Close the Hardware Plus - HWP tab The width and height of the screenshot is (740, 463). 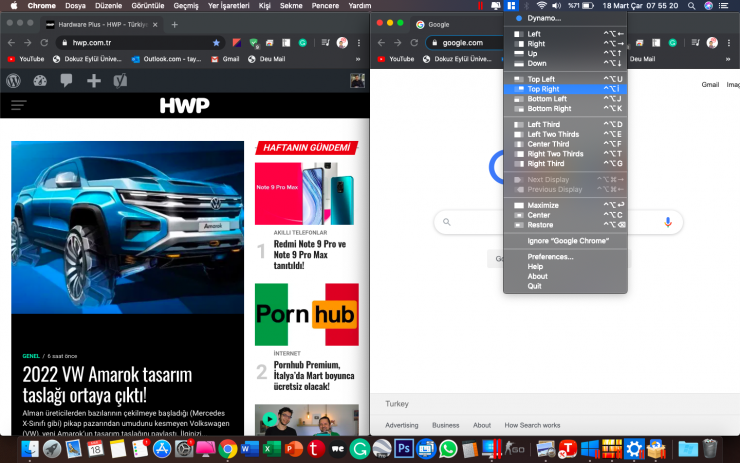point(155,25)
